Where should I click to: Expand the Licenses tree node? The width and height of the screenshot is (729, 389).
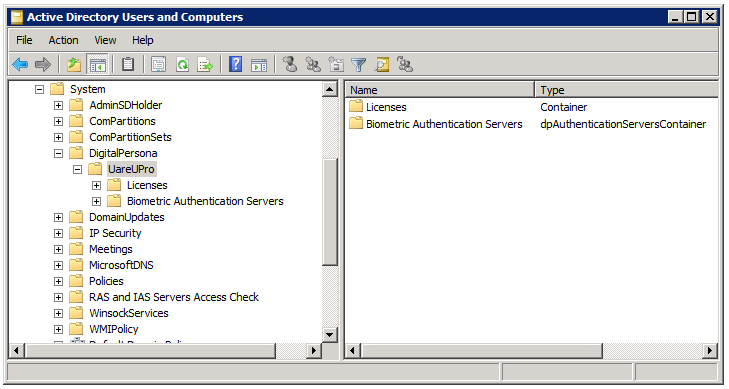pyautogui.click(x=96, y=185)
